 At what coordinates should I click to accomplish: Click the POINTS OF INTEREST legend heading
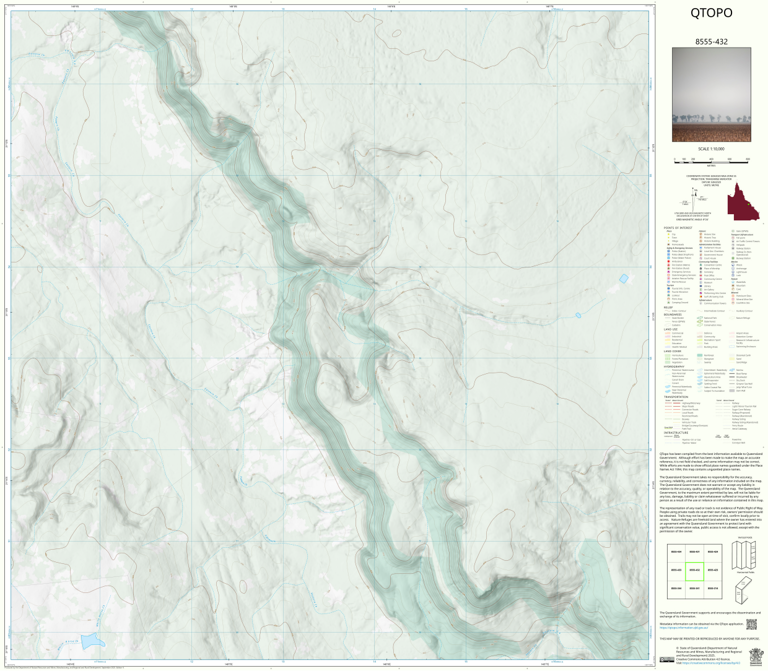point(678,228)
